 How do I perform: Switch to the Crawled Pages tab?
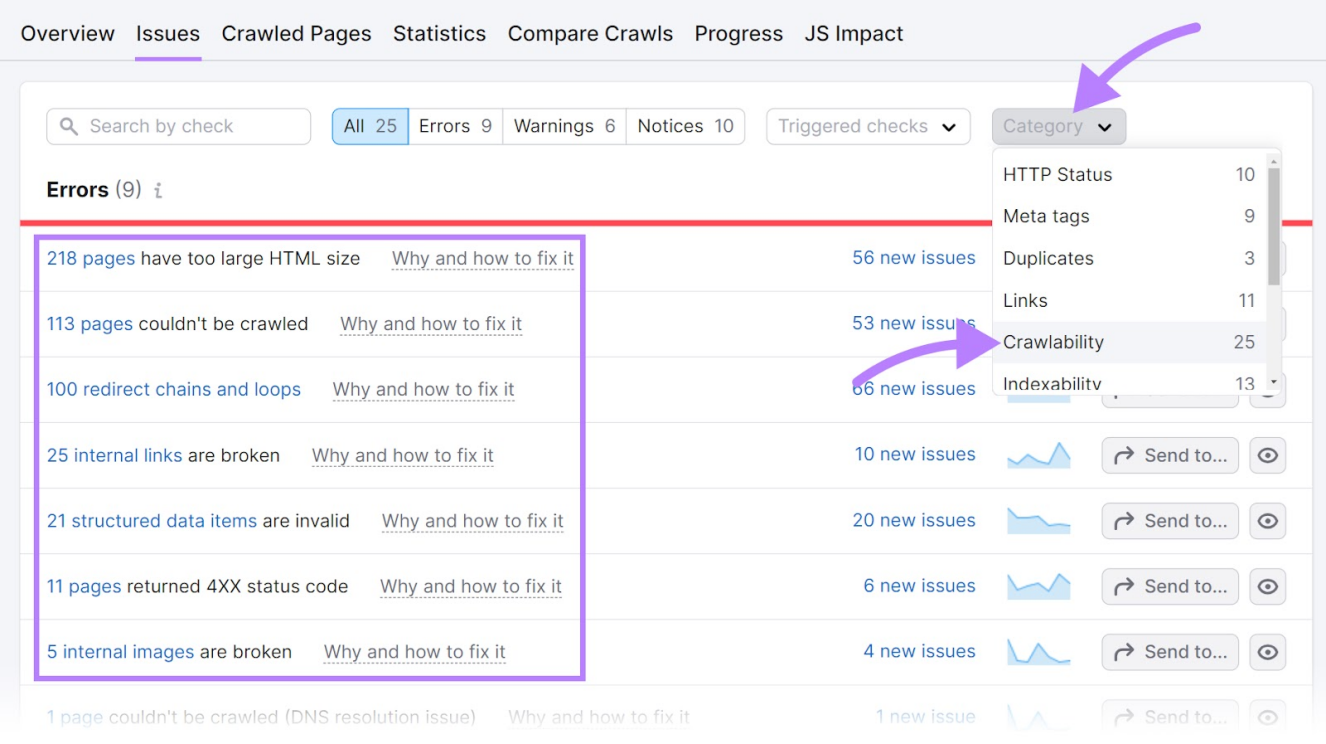coord(296,34)
